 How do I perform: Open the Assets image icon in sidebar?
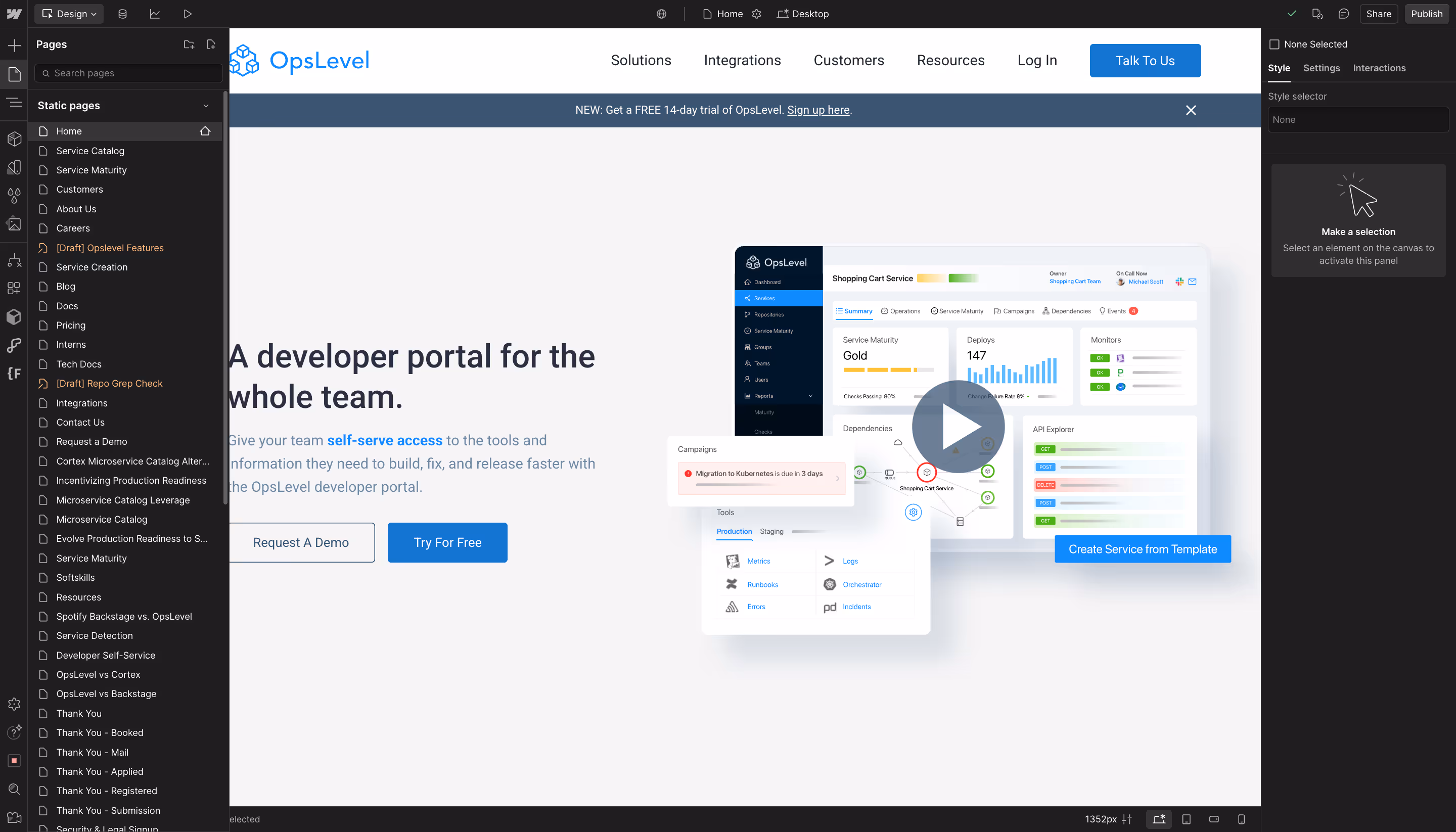[x=14, y=224]
